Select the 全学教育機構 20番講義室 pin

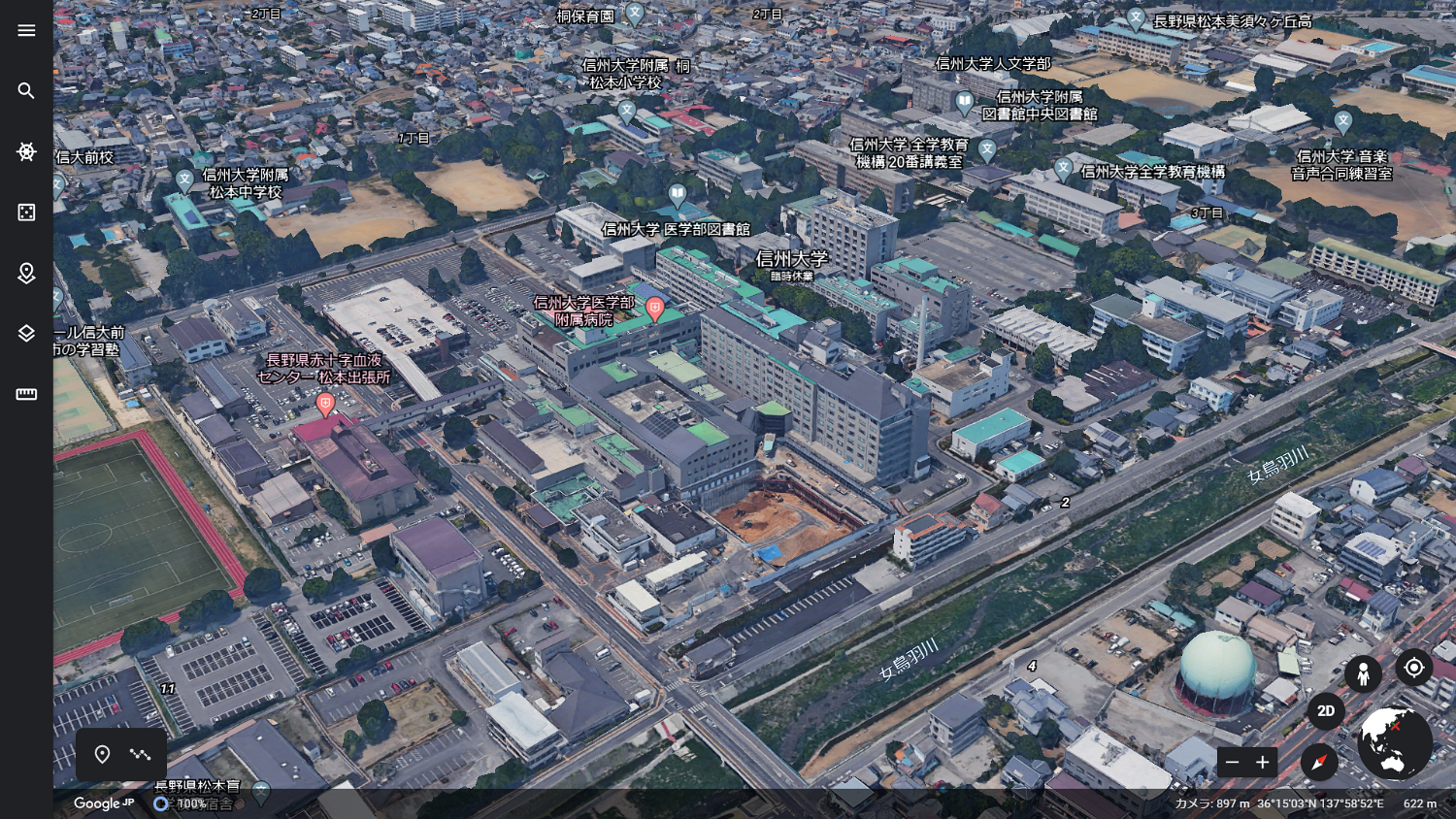point(987,150)
